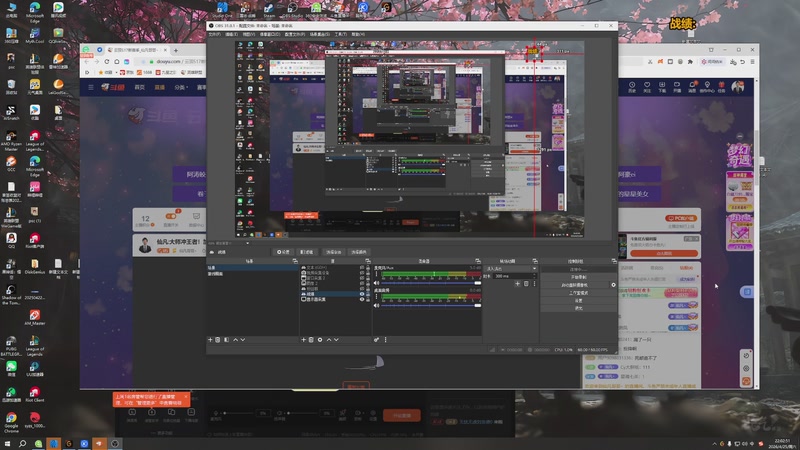Remove scene transition with trash icon
Image resolution: width=800 pixels, height=450 pixels.
point(526,284)
